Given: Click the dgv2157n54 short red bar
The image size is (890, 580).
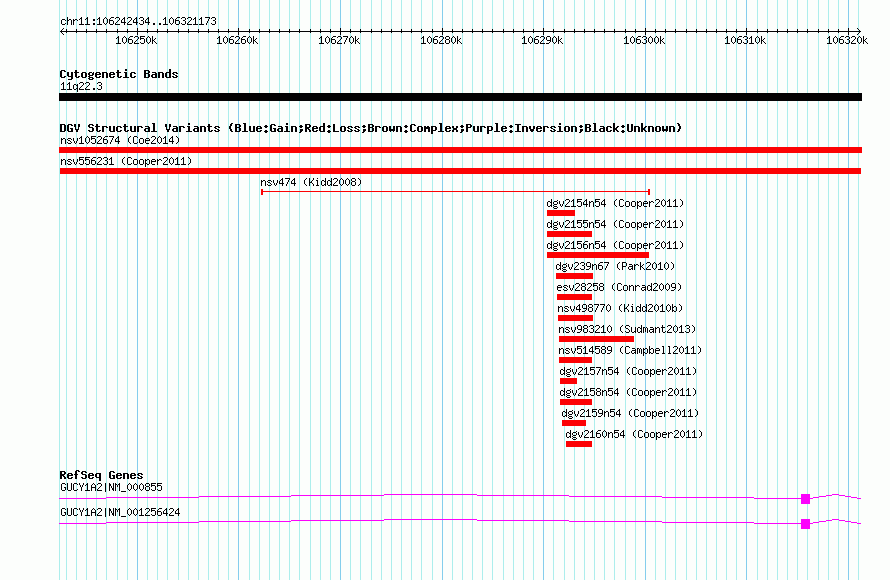Looking at the screenshot, I should [x=568, y=381].
